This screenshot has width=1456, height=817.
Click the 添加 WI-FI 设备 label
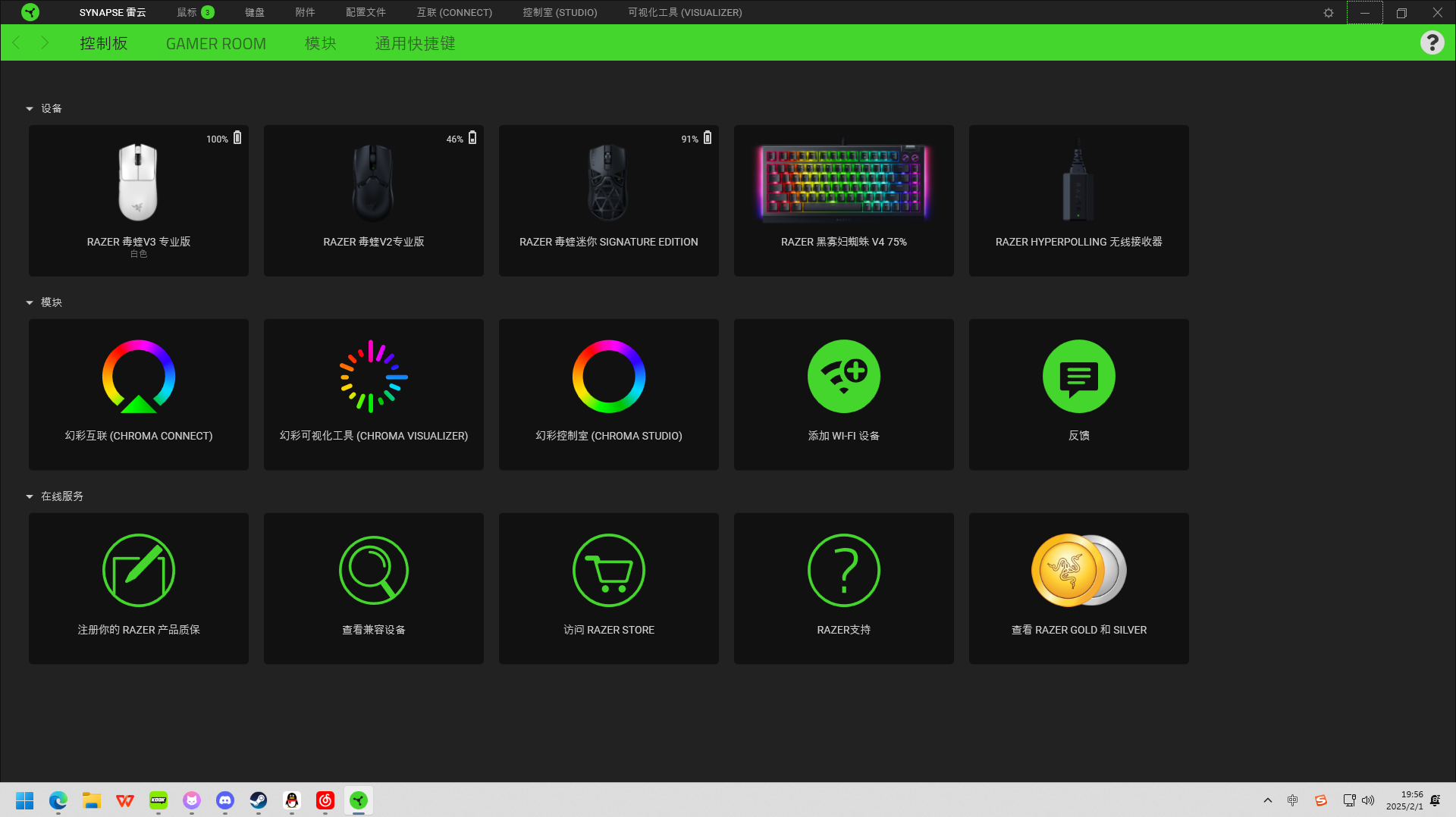(x=844, y=436)
